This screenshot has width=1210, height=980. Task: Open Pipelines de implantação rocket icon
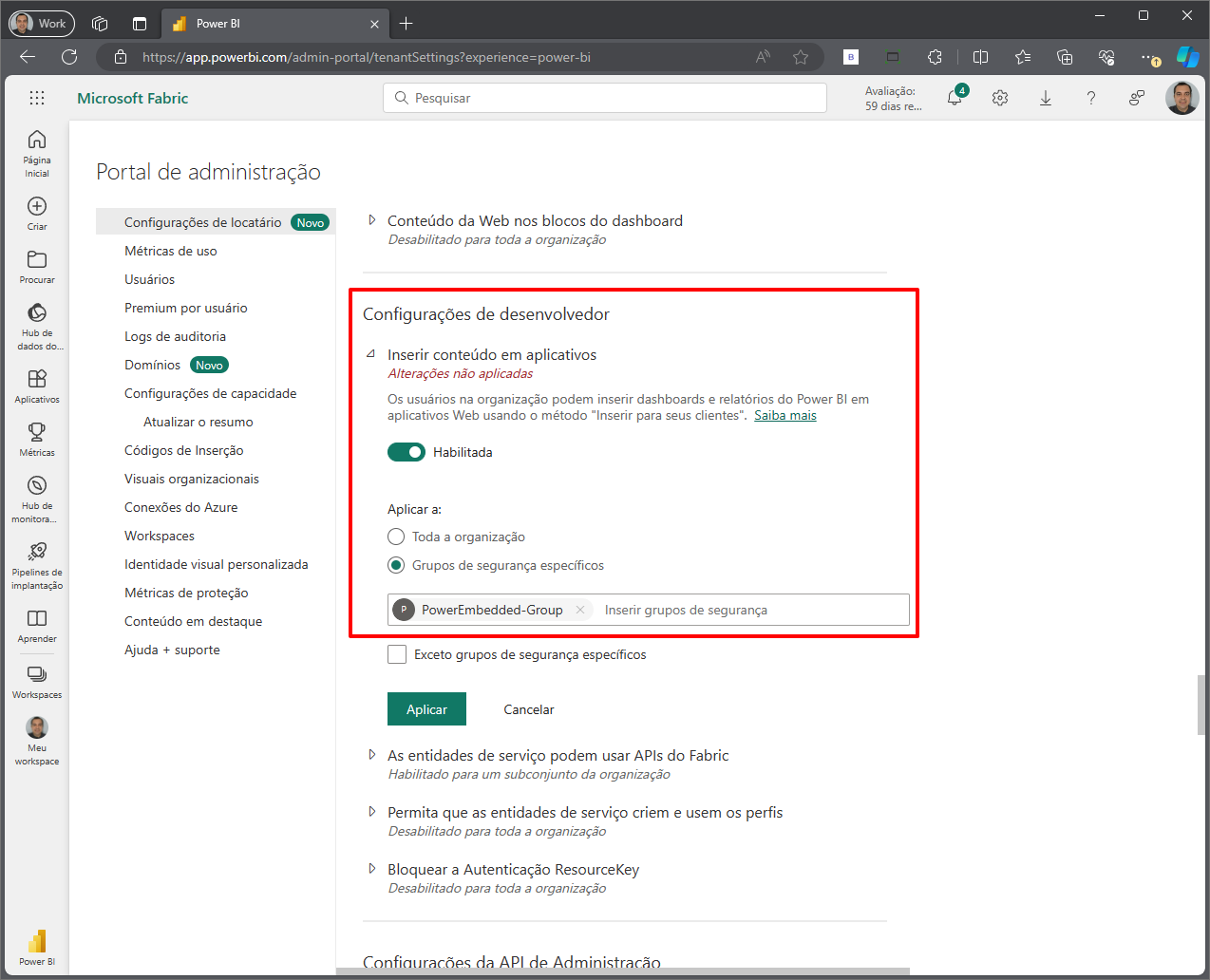(x=37, y=552)
